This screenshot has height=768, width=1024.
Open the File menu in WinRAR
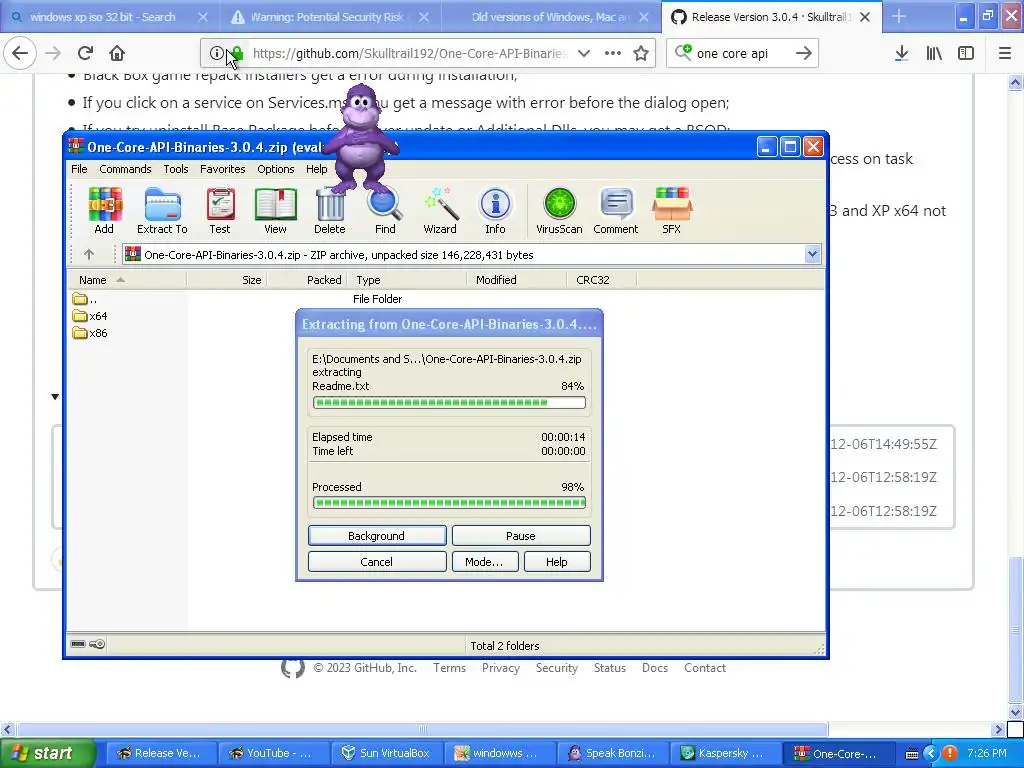(x=79, y=169)
